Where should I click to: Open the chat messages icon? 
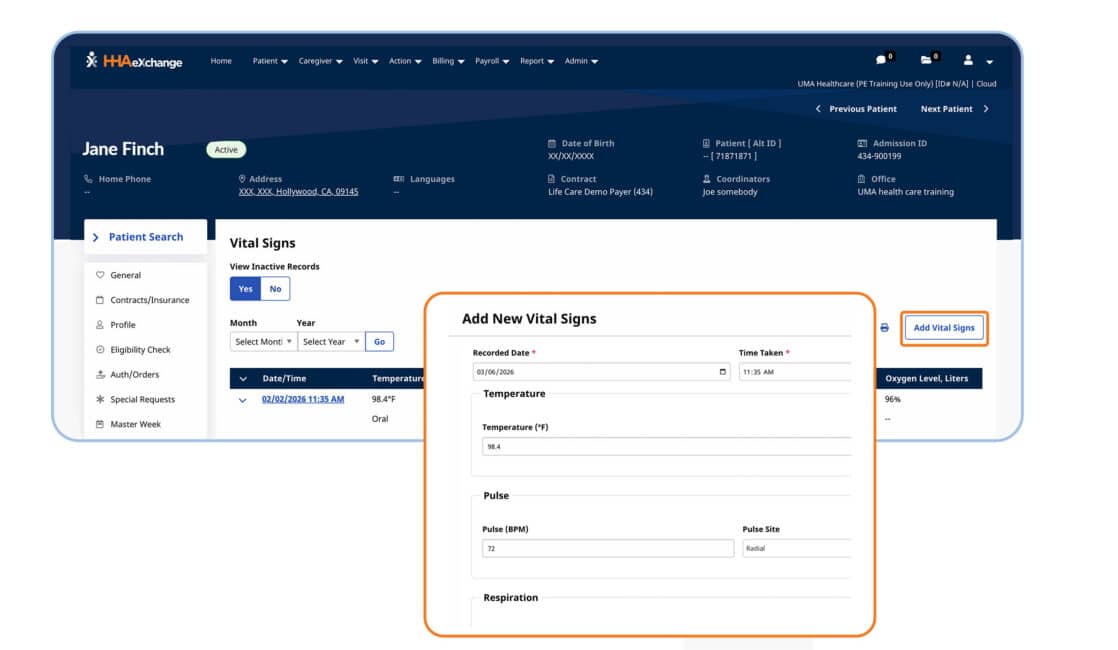pos(881,60)
